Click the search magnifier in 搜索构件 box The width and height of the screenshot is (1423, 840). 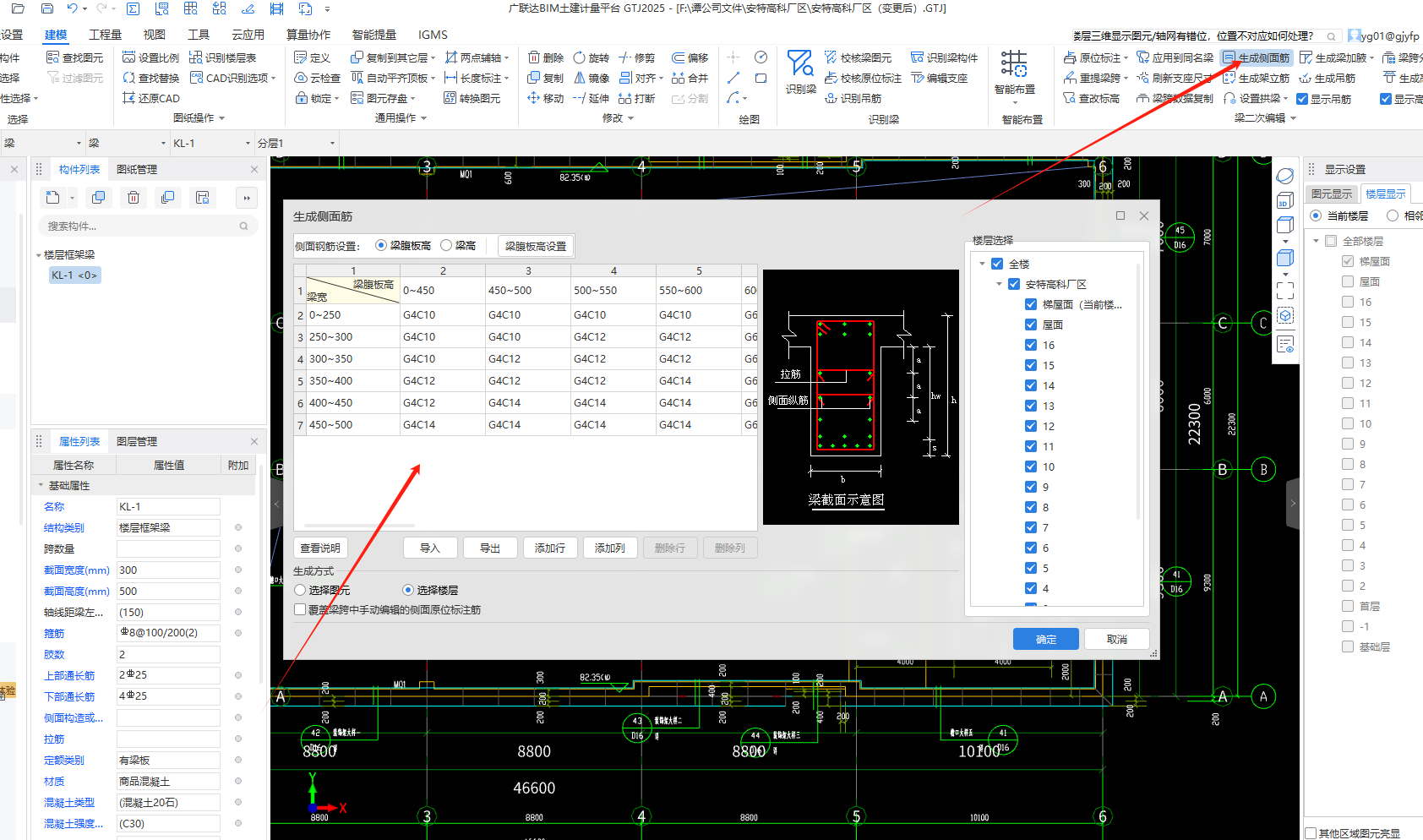pos(243,226)
